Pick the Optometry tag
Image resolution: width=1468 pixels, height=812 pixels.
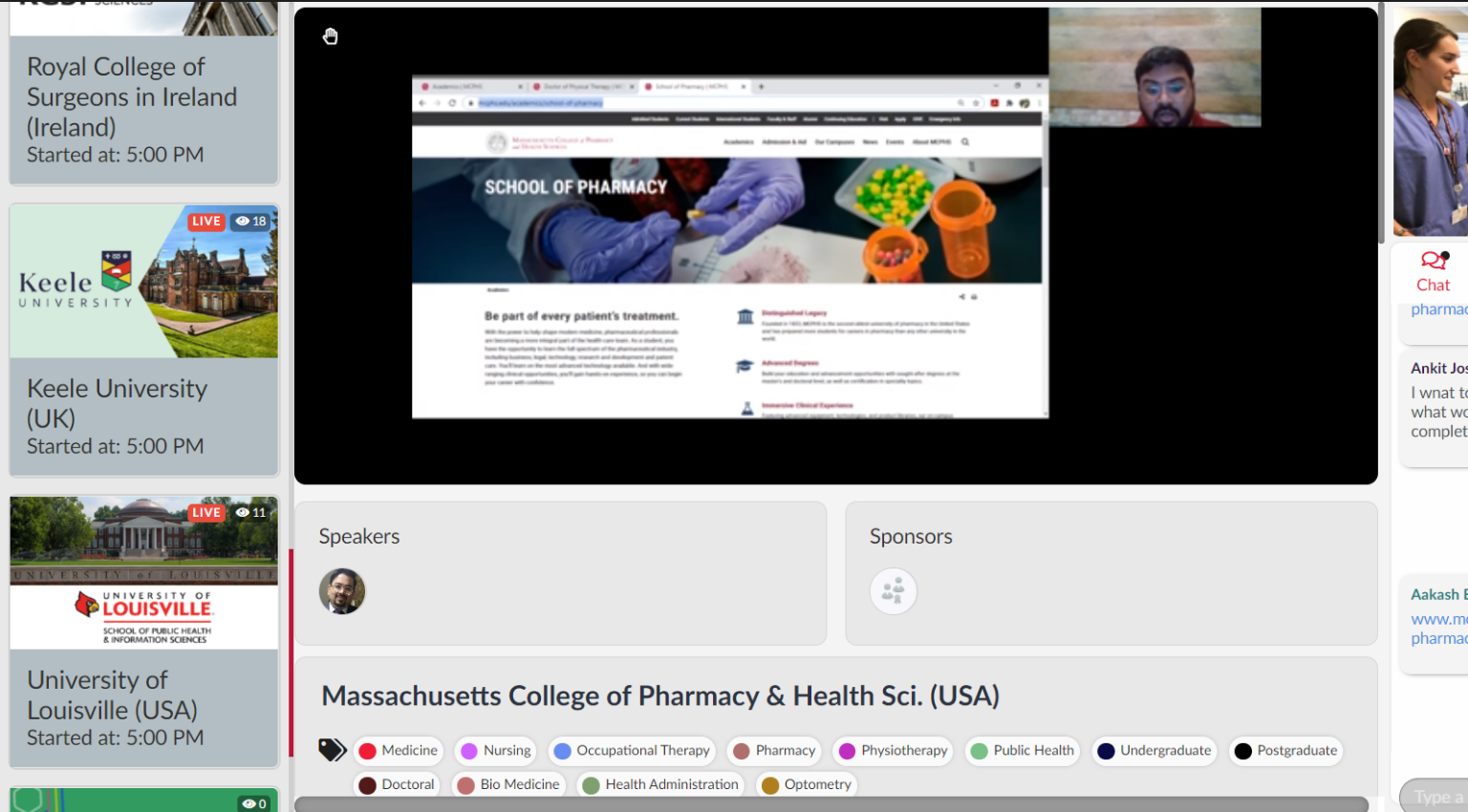pos(806,784)
